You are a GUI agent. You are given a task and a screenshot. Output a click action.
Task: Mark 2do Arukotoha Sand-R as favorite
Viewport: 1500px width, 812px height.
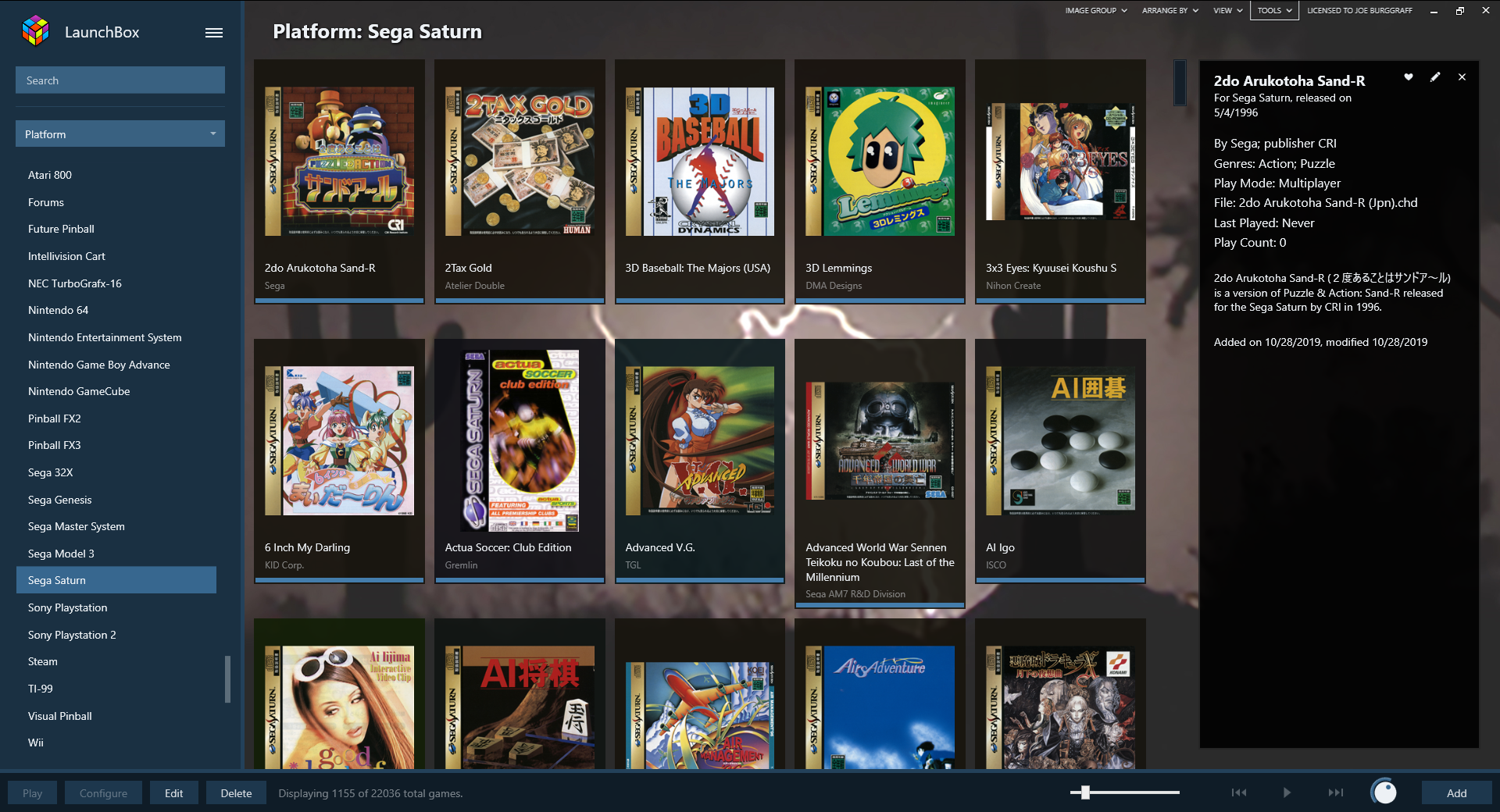tap(1409, 77)
